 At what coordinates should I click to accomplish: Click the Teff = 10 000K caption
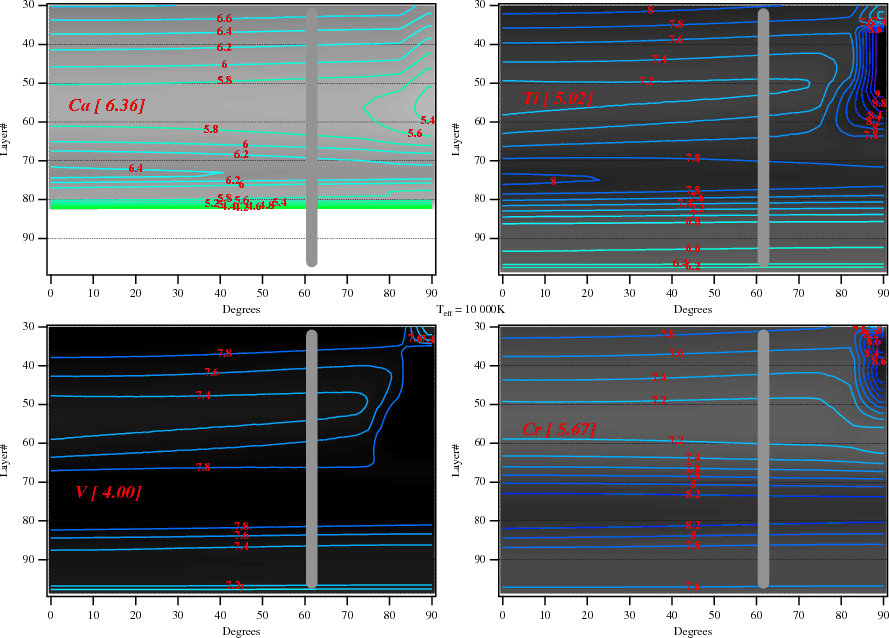(x=470, y=310)
